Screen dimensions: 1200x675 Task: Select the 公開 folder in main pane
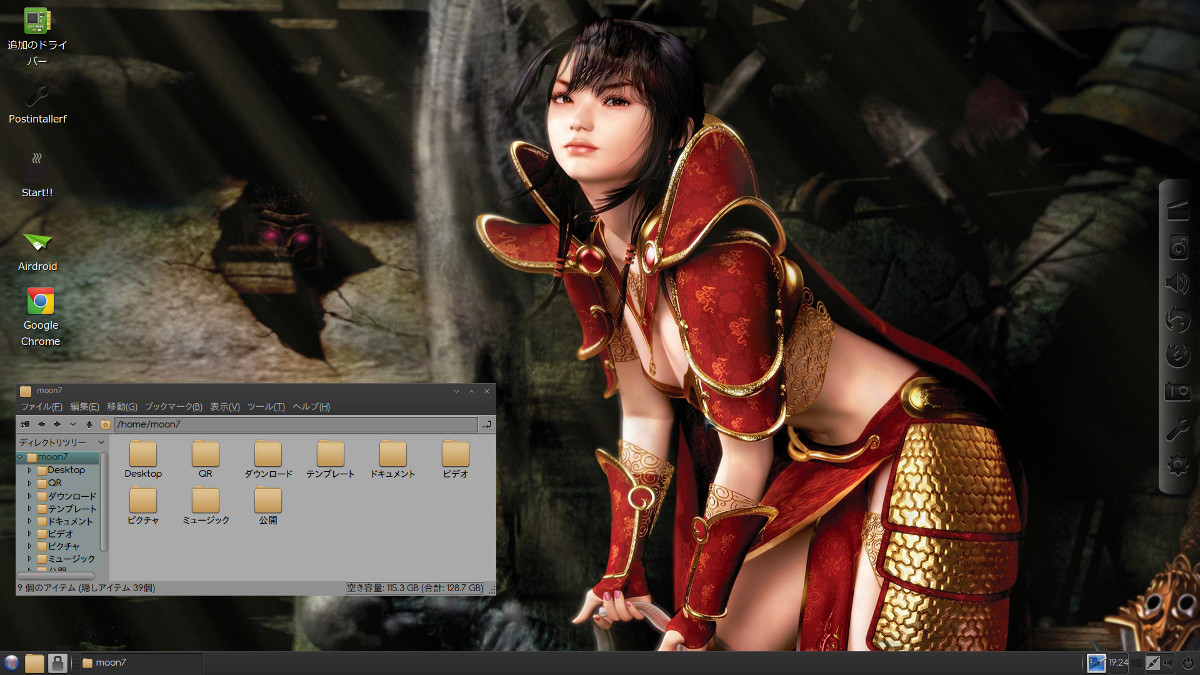pos(268,507)
